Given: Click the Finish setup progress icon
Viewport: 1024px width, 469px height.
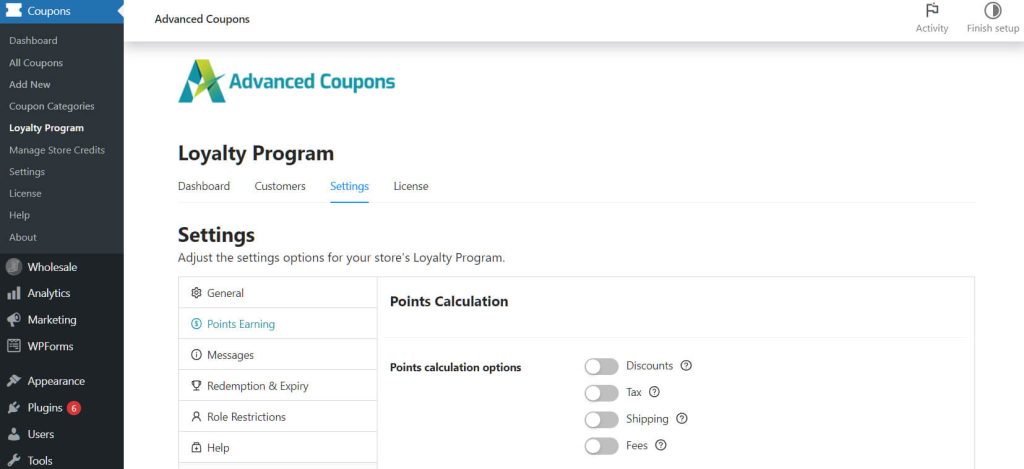Looking at the screenshot, I should (993, 10).
